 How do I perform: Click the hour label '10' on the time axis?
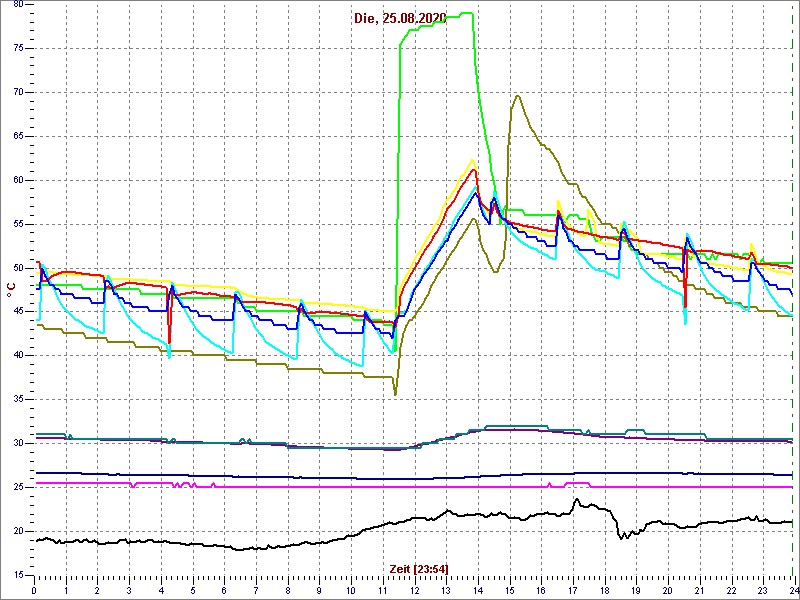[x=351, y=588]
